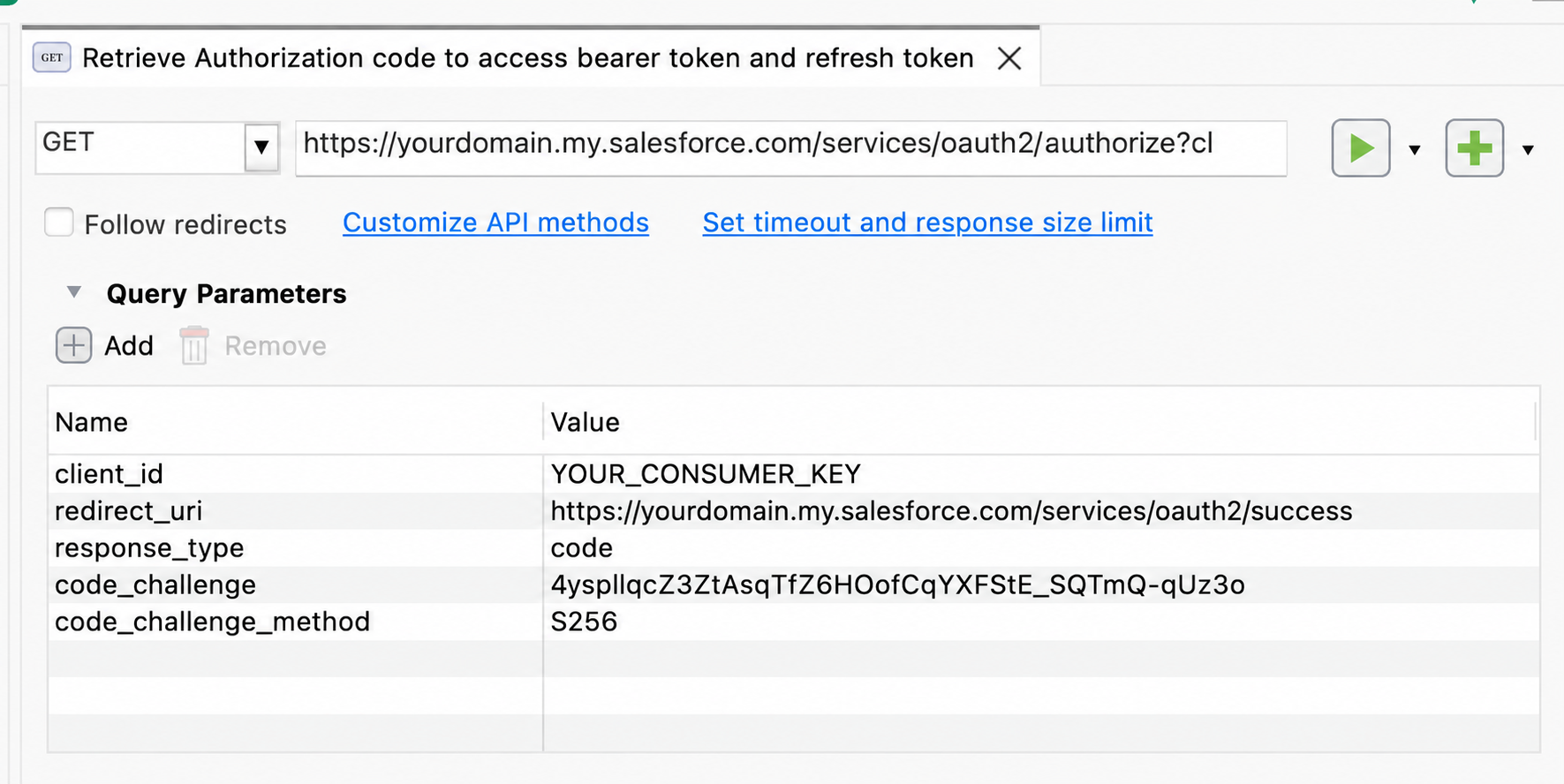Enable the Follow redirects checkbox

(x=58, y=222)
